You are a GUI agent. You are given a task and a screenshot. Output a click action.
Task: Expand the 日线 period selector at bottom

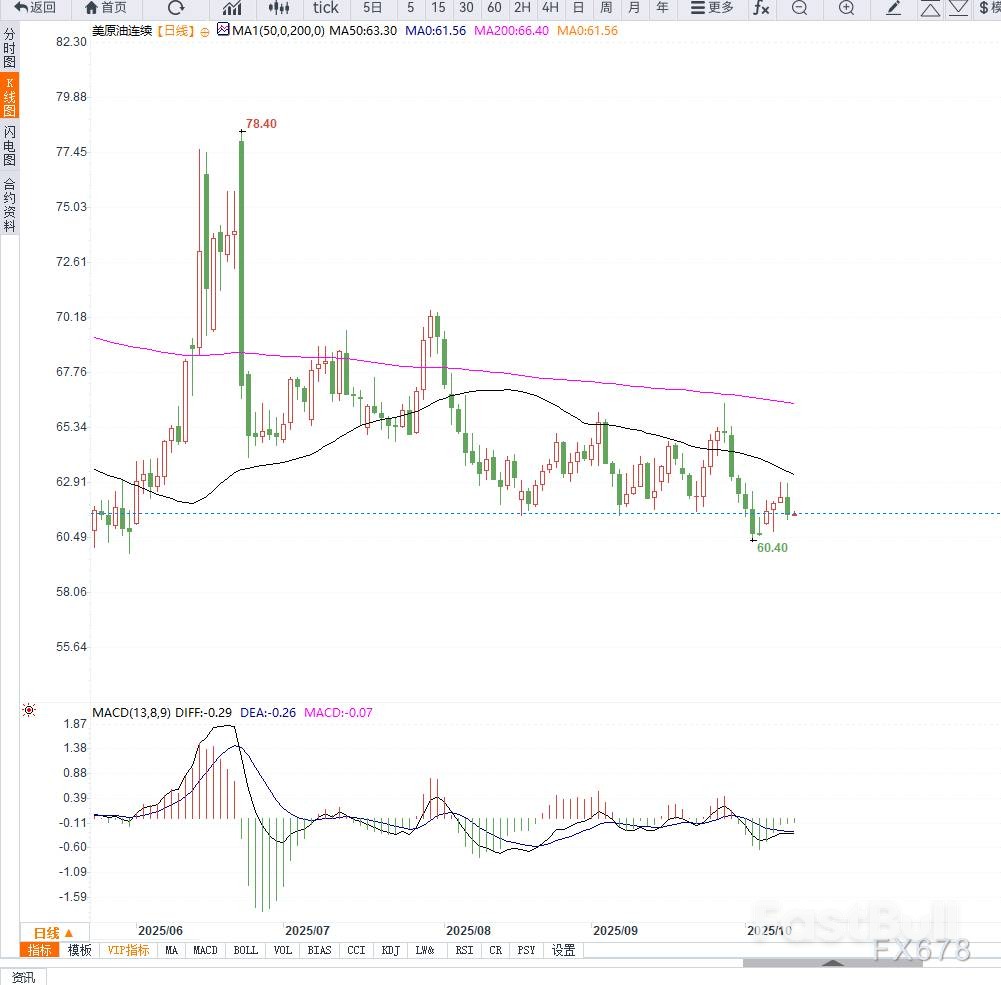pyautogui.click(x=54, y=933)
